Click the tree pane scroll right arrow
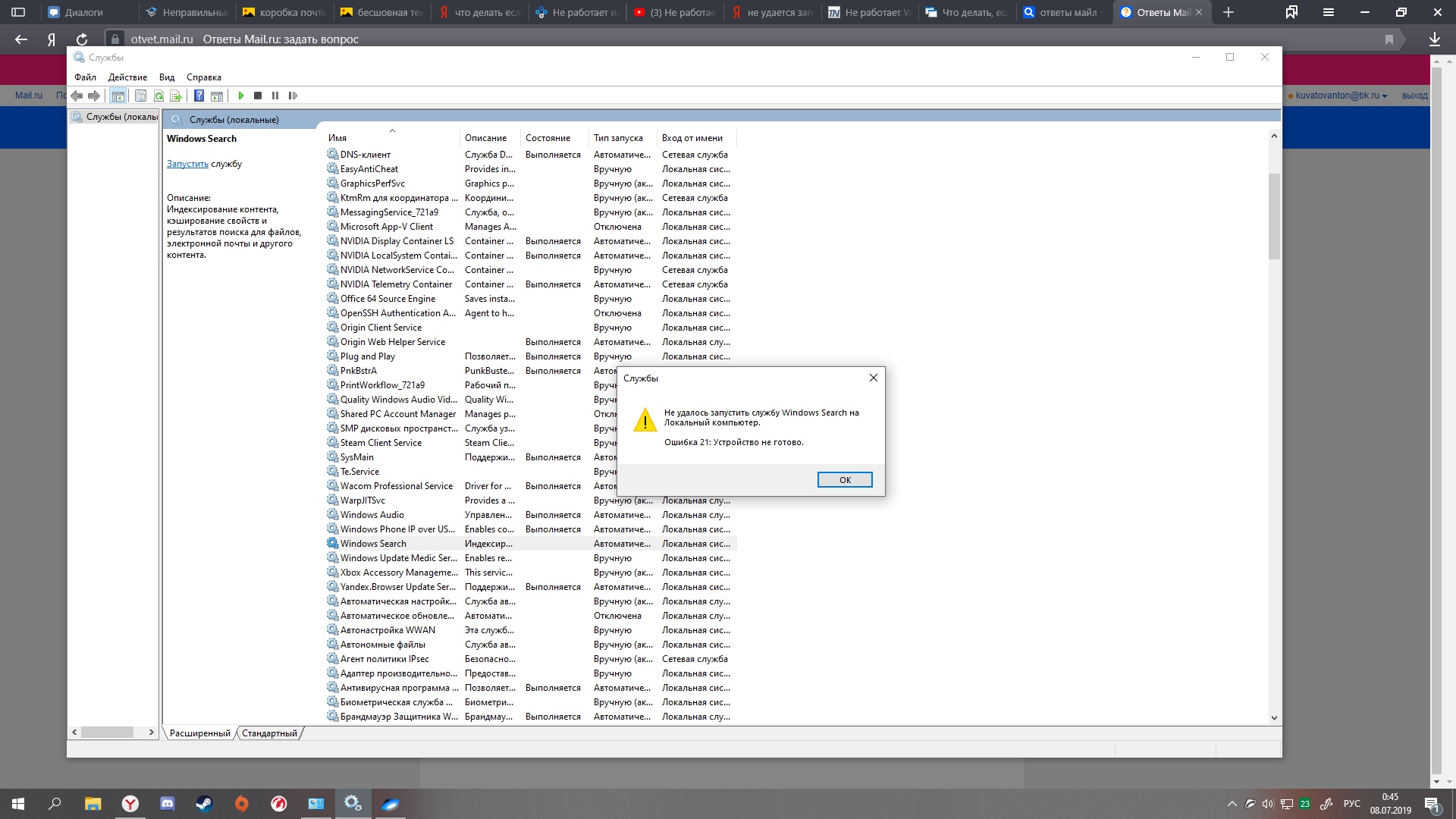Viewport: 1456px width, 819px height. (x=152, y=733)
